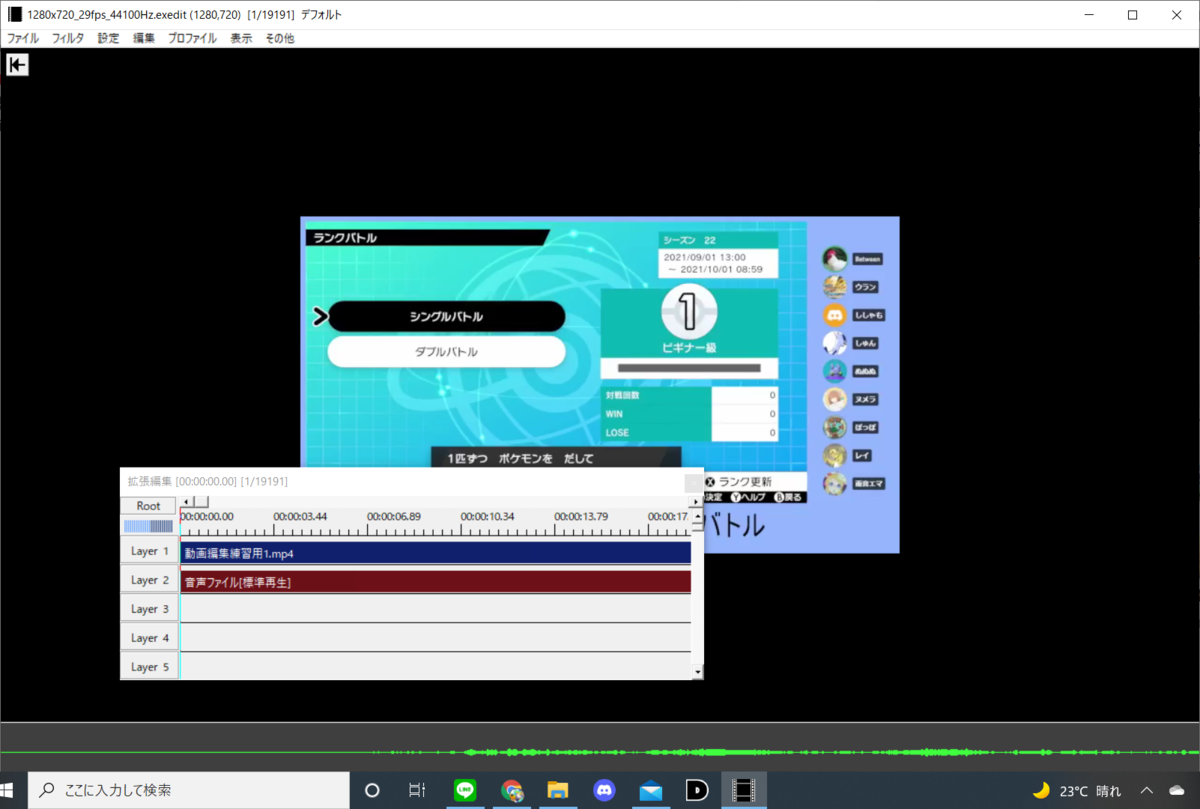Open LINE from the taskbar

465,790
